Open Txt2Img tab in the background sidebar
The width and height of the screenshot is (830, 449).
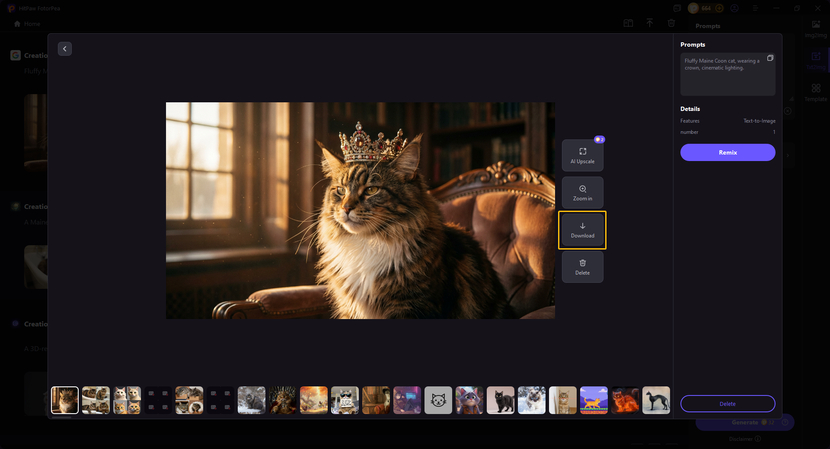pyautogui.click(x=816, y=61)
